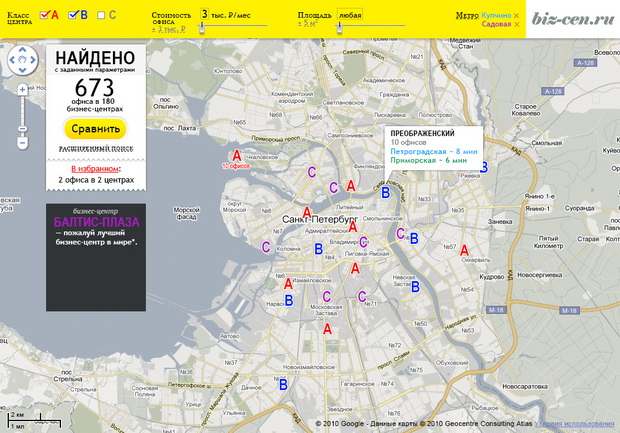The height and width of the screenshot is (433, 620).
Task: Click the office cost value field showing 3
Action: pos(204,14)
